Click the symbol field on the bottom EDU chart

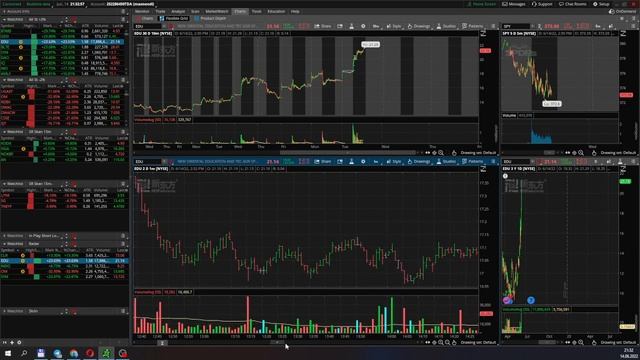click(x=148, y=162)
